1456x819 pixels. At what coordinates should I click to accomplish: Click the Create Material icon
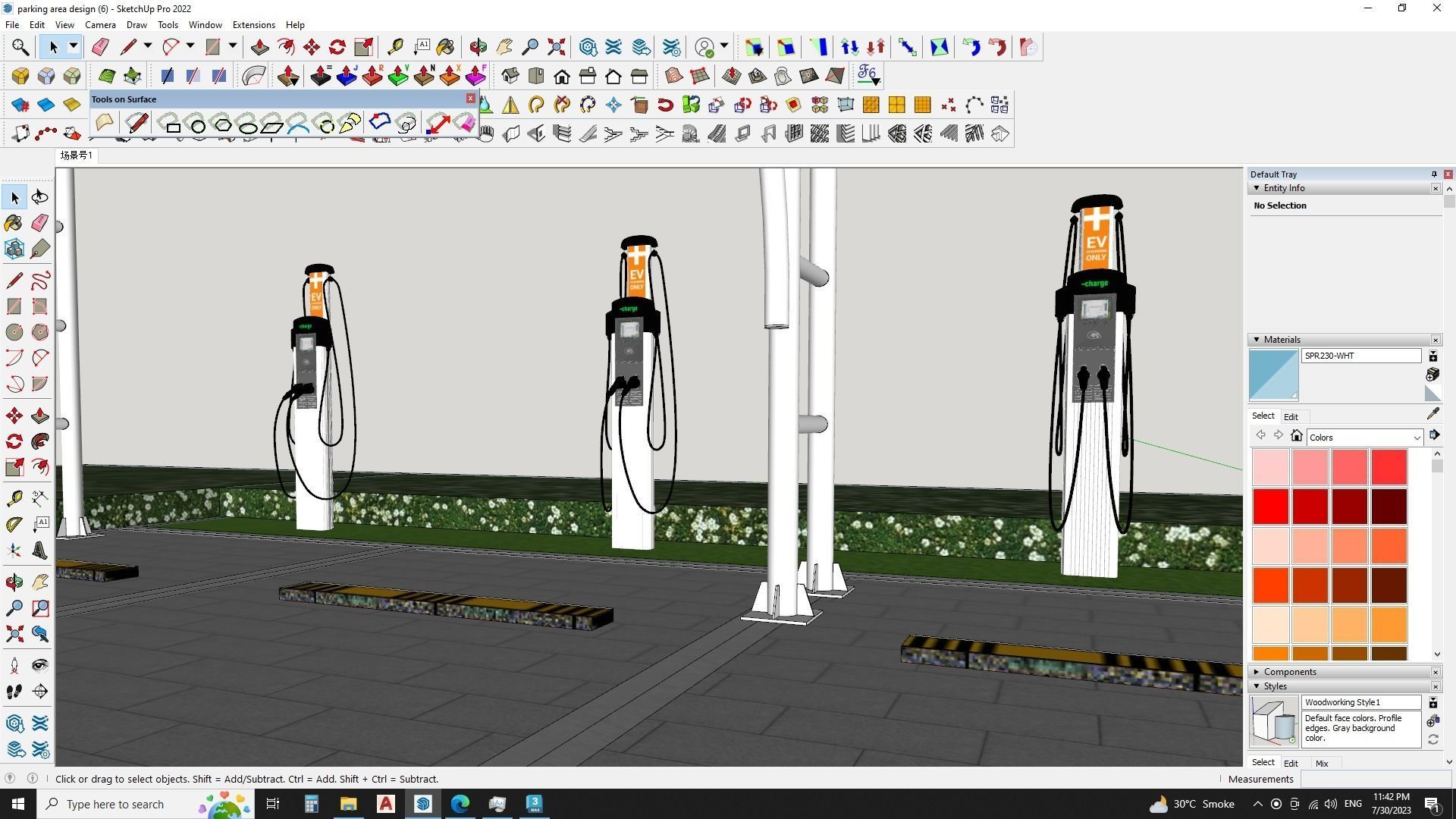(1432, 375)
